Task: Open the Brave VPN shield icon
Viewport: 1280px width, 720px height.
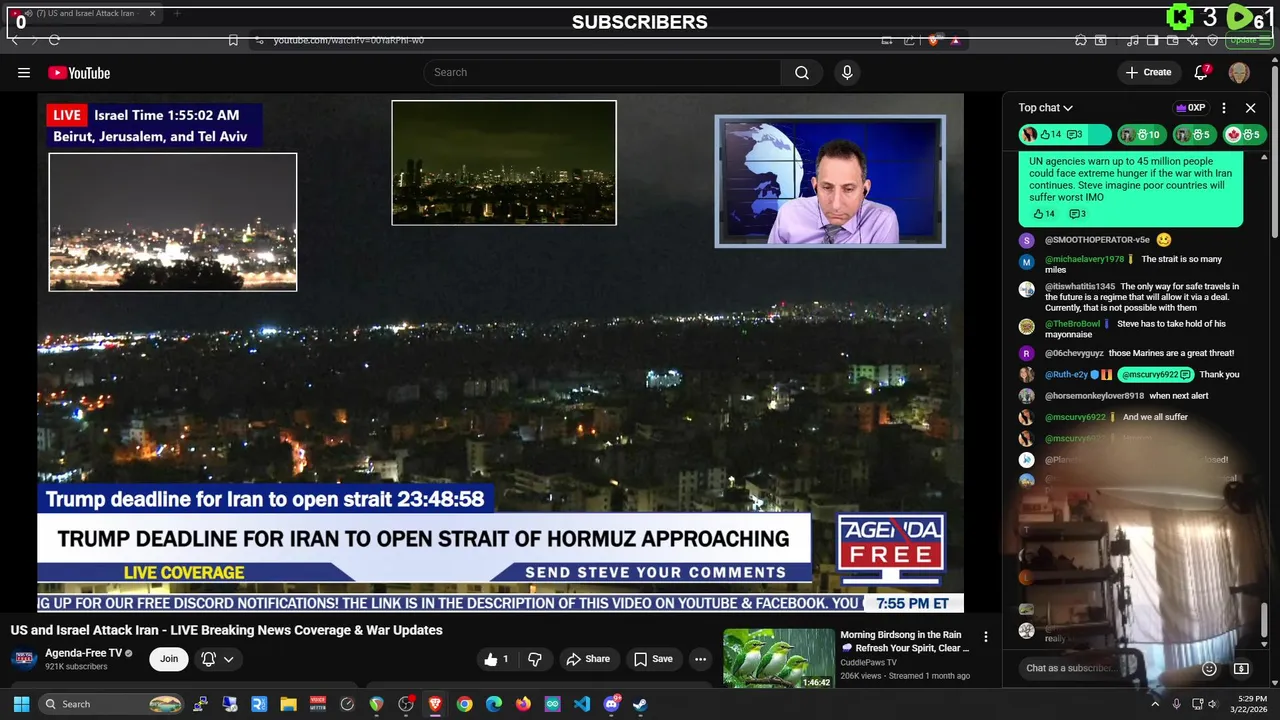Action: (x=1212, y=40)
